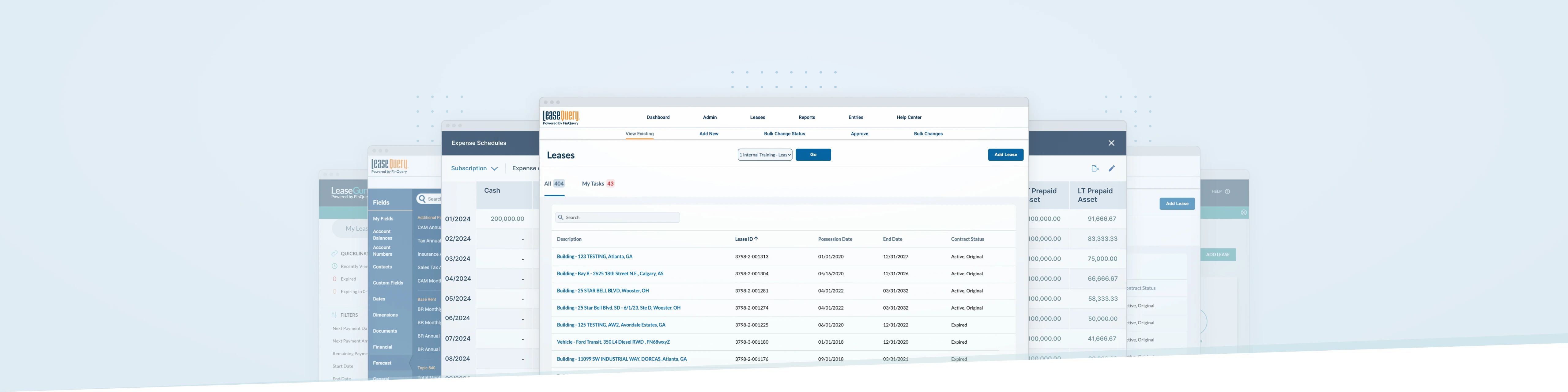Click the LeaseQuery logo in main window
1568x392 pixels.
tap(561, 118)
